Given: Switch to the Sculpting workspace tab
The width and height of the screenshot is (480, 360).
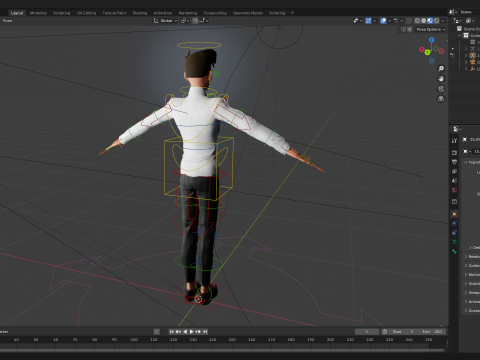Looking at the screenshot, I should (62, 13).
